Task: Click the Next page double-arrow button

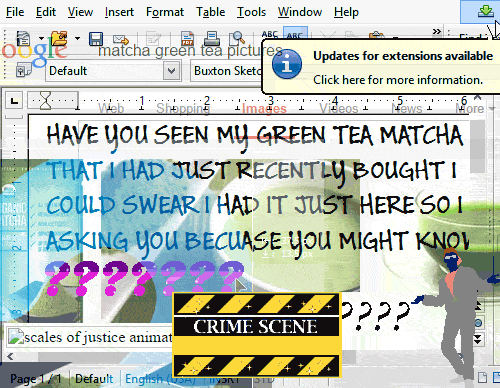Action: [x=478, y=340]
